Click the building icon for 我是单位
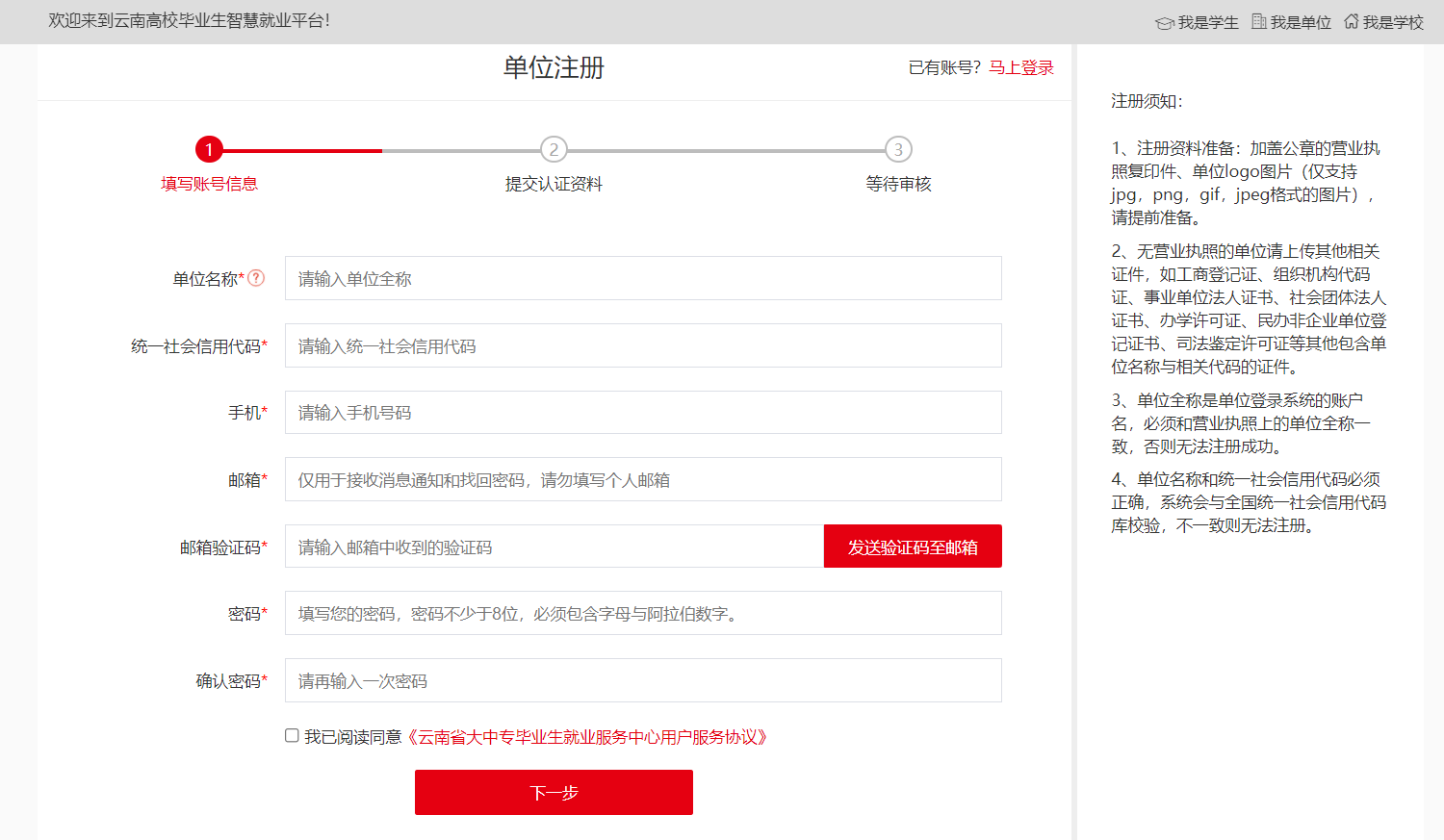Image resolution: width=1444 pixels, height=840 pixels. [1258, 21]
